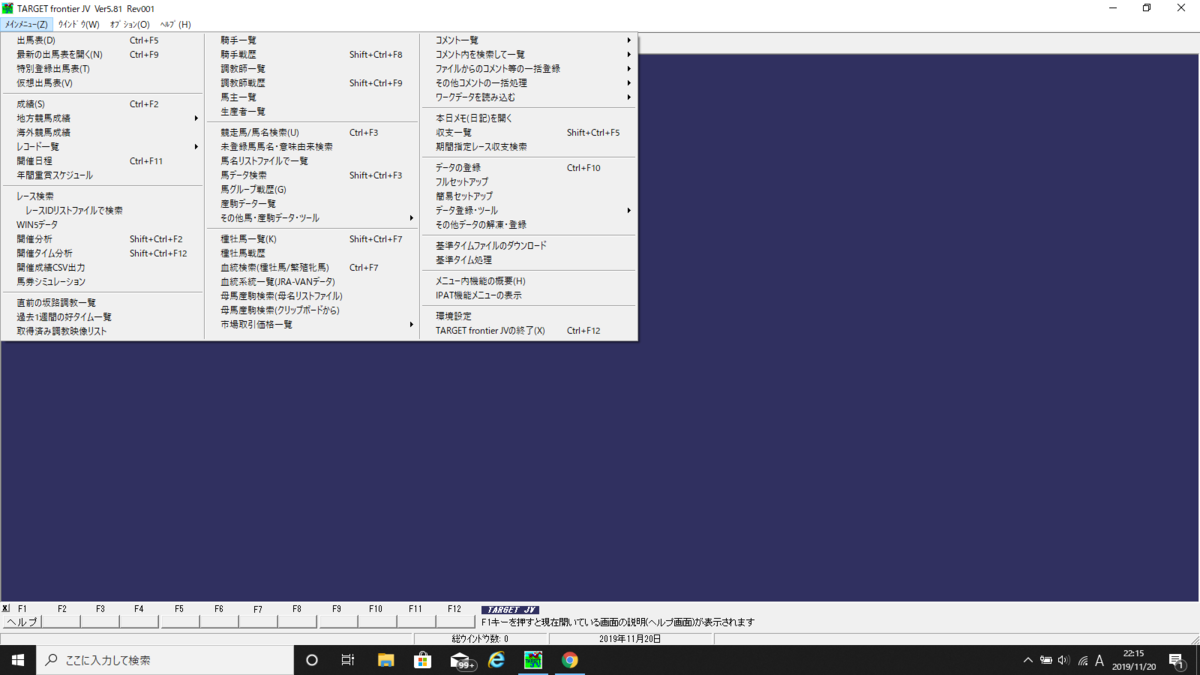Open volume control in system tray

coord(1063,660)
